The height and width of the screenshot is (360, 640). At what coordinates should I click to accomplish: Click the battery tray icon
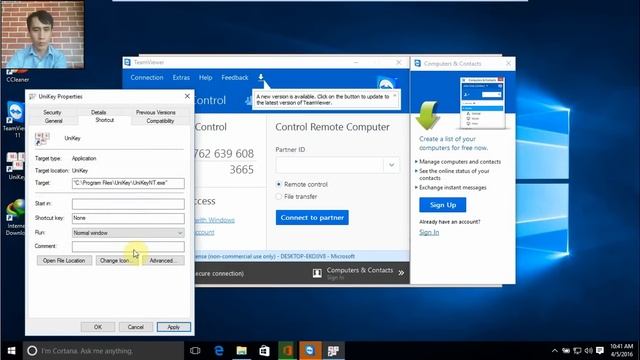tap(566, 351)
